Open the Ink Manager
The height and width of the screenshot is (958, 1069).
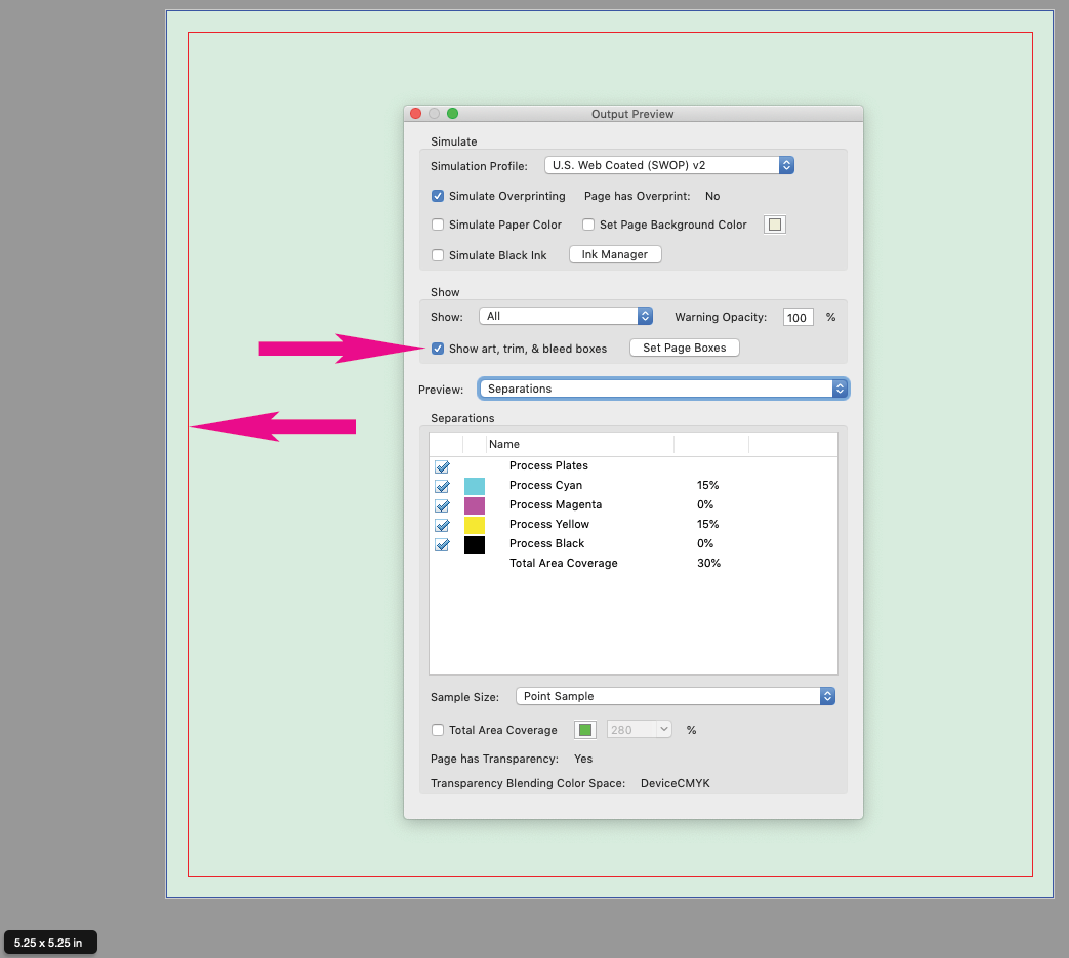click(614, 253)
